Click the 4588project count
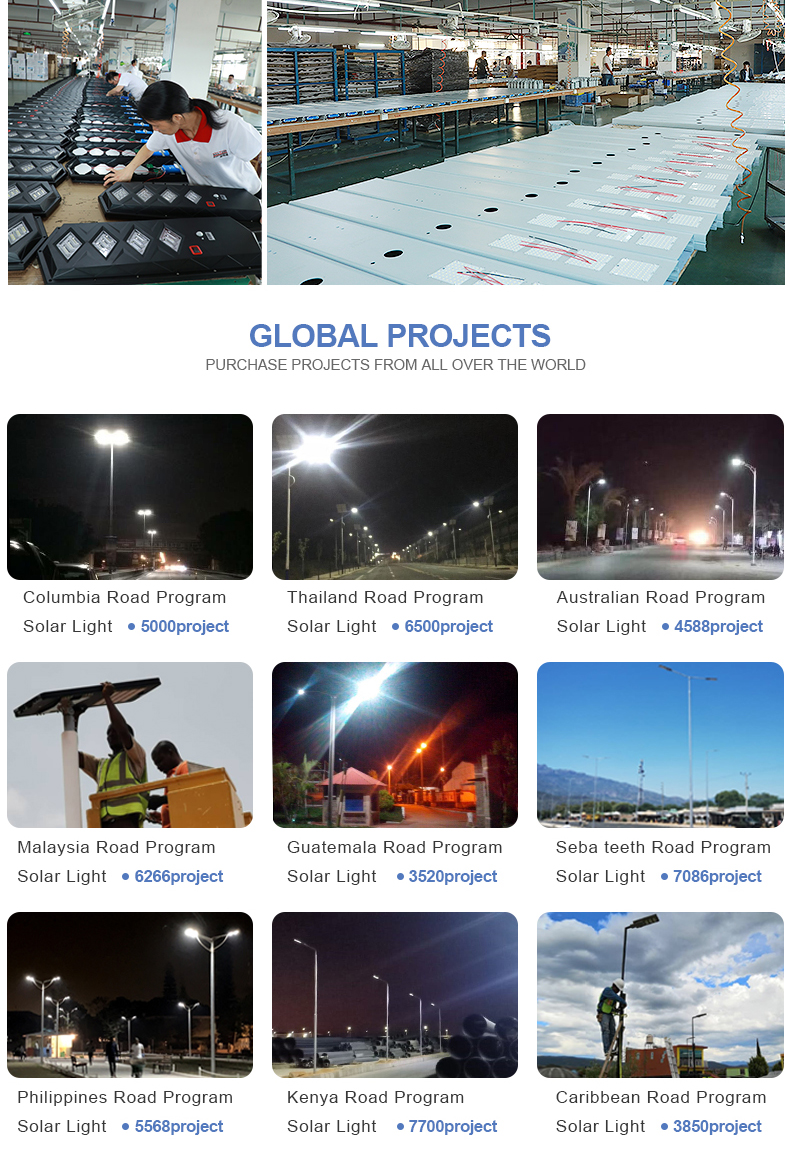 tap(719, 626)
